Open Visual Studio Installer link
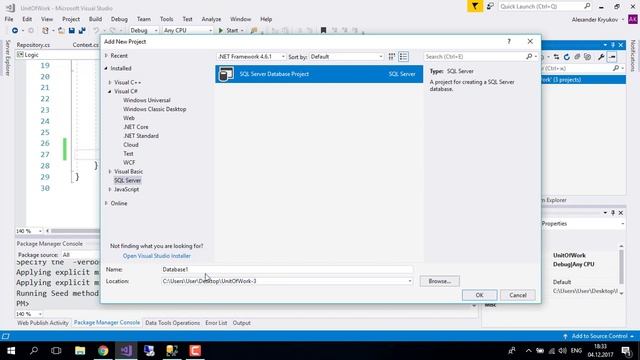 pos(157,256)
